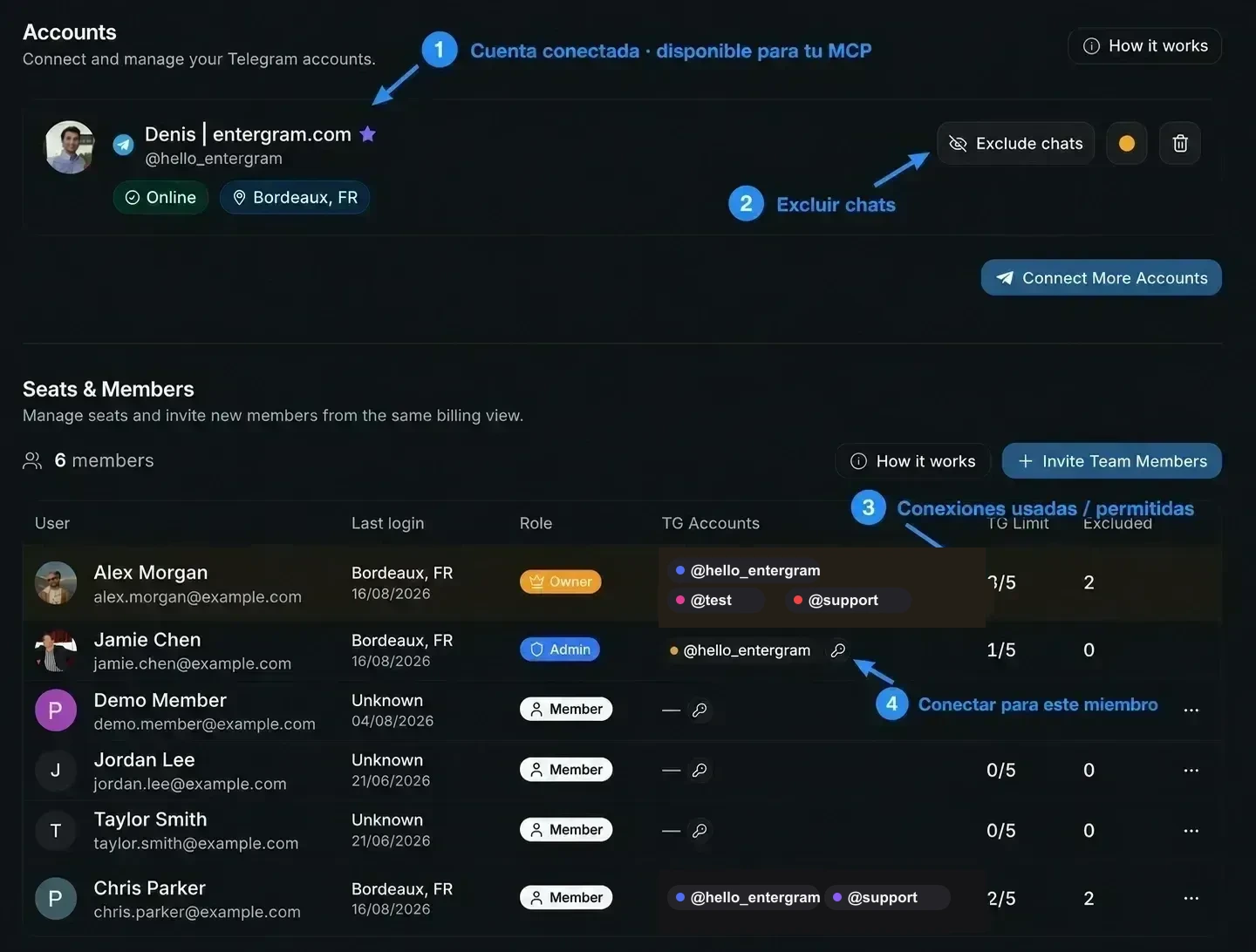Click the 6 members count
The image size is (1256, 952).
104,461
